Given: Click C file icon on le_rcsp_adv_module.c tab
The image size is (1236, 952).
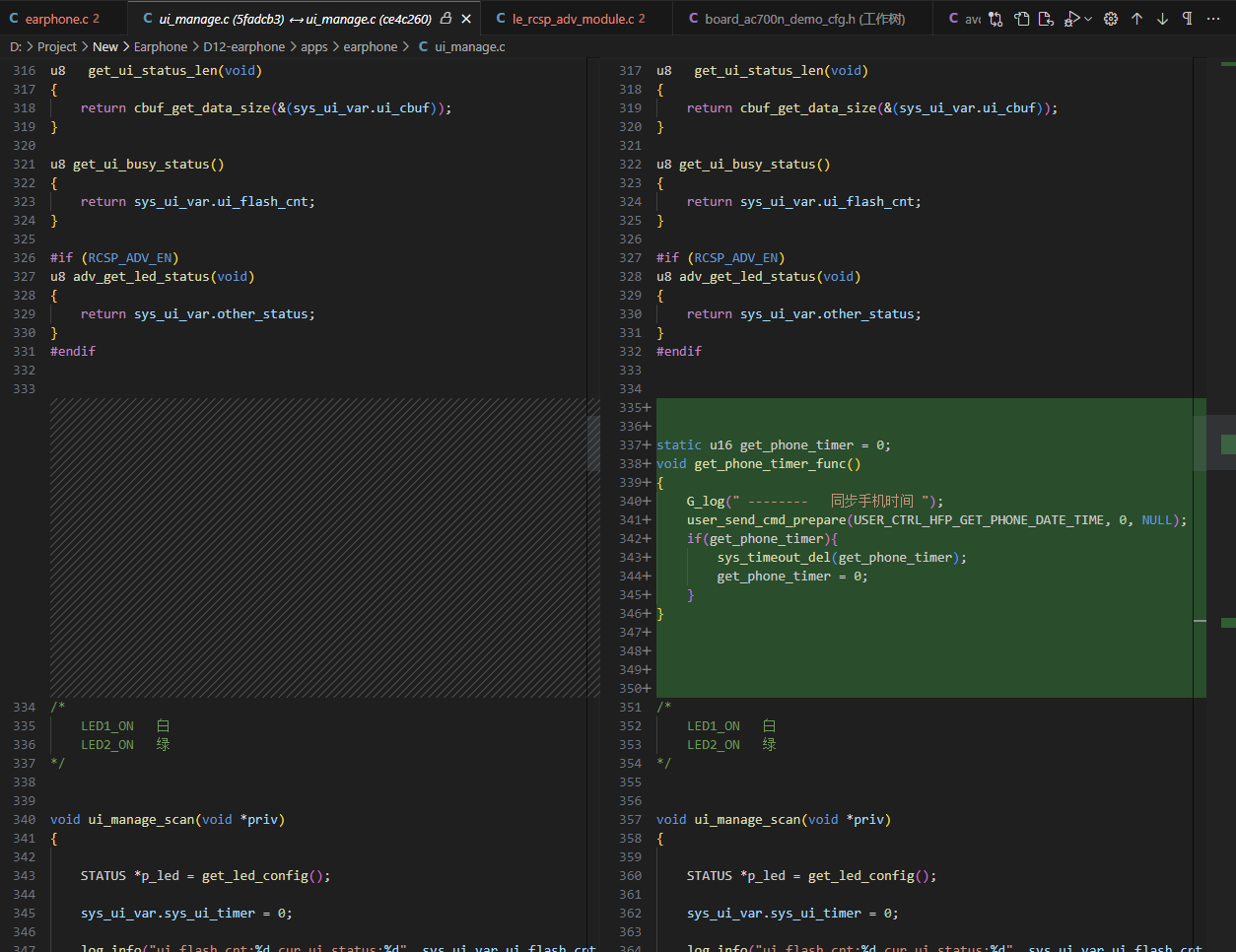Looking at the screenshot, I should coord(501,19).
